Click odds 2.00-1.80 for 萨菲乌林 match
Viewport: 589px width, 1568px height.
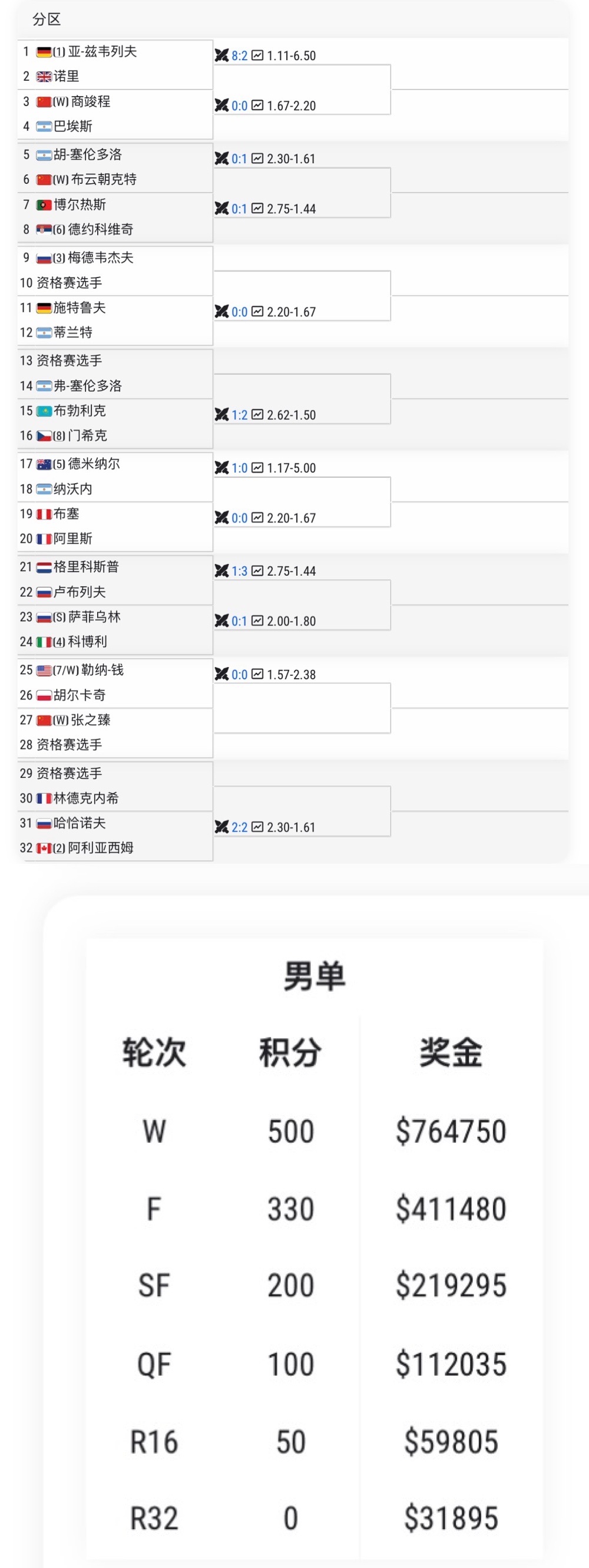291,622
